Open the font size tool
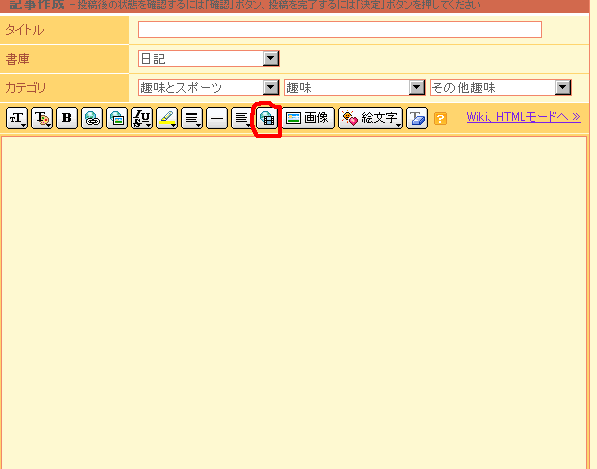This screenshot has height=469, width=597. [x=17, y=118]
